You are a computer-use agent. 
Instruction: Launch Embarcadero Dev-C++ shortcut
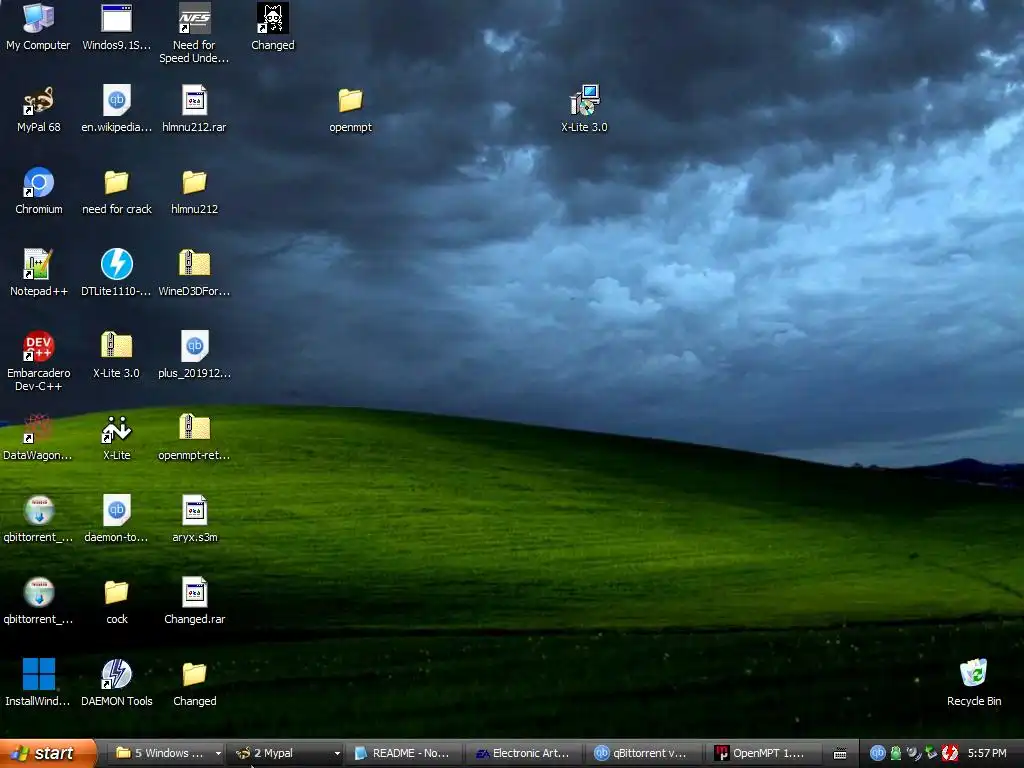click(x=38, y=361)
